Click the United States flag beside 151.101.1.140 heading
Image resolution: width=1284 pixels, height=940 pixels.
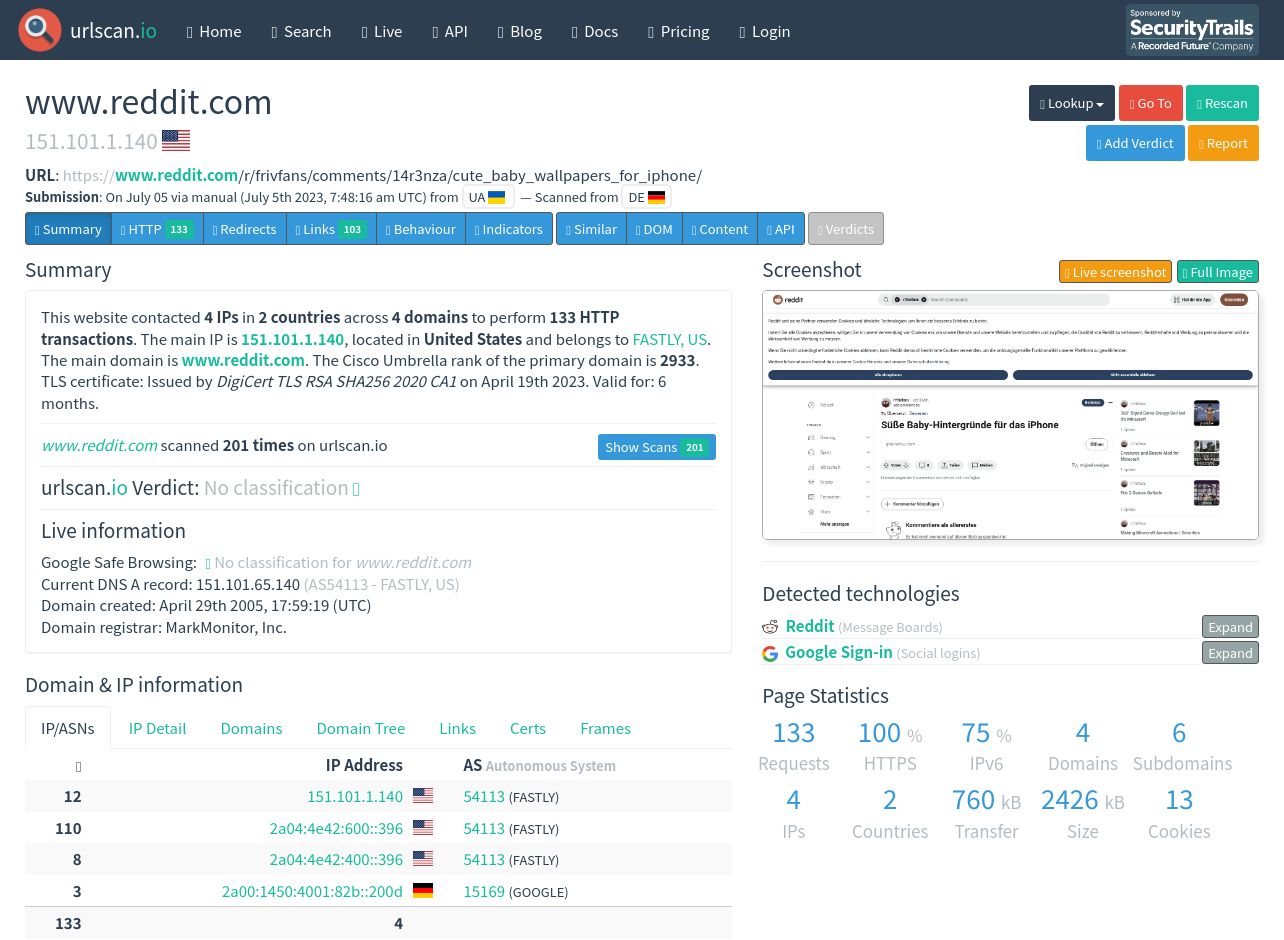coord(176,141)
